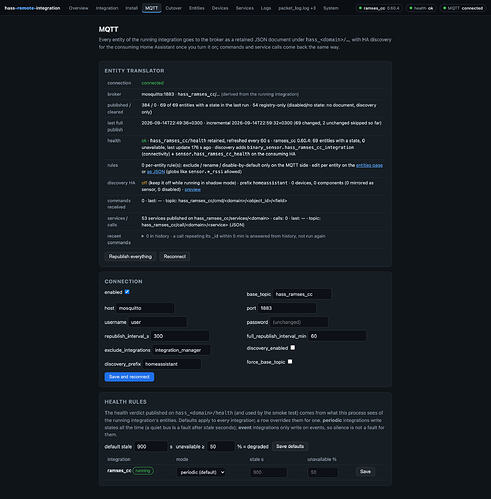The width and height of the screenshot is (491, 499).
Task: Click Republish everything button
Action: point(130,256)
